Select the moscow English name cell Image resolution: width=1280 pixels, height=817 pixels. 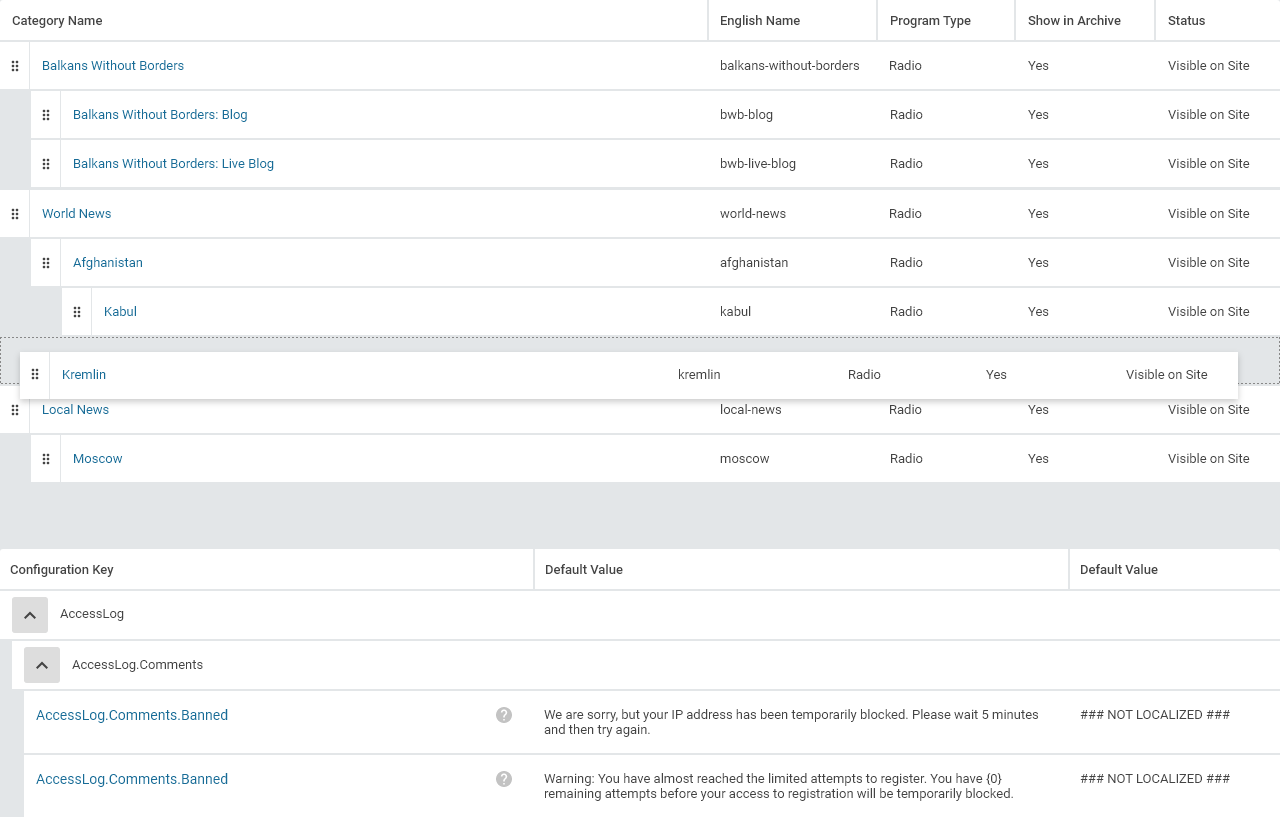coord(745,459)
